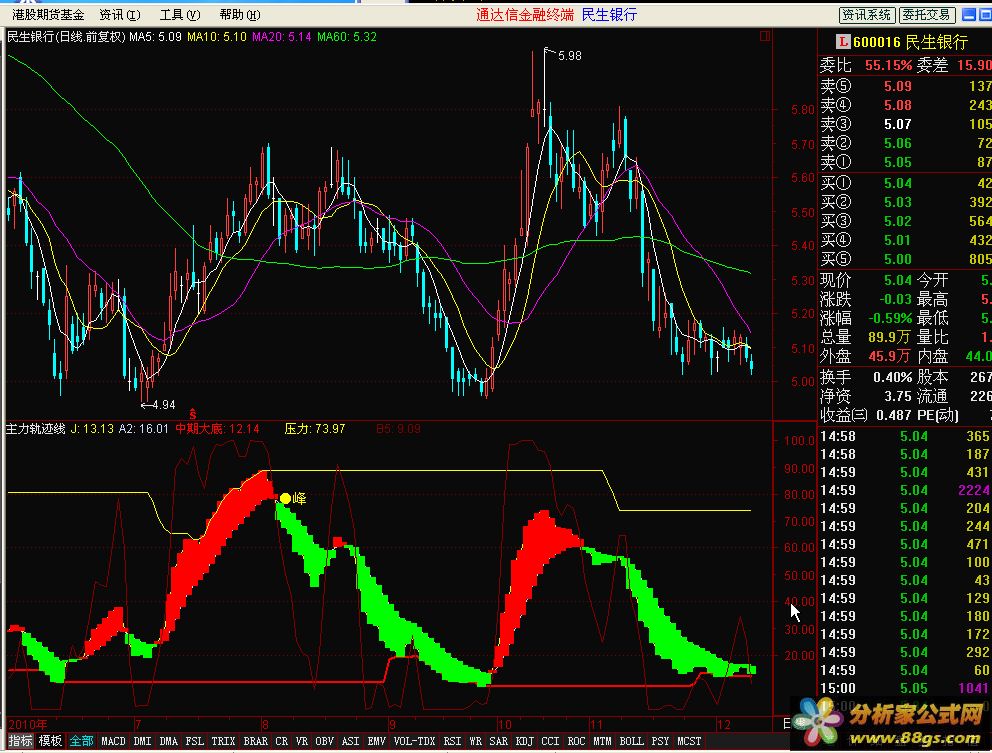This screenshot has height=753, width=992.
Task: Click the L margin-trading icon beside 600016
Action: (842, 42)
